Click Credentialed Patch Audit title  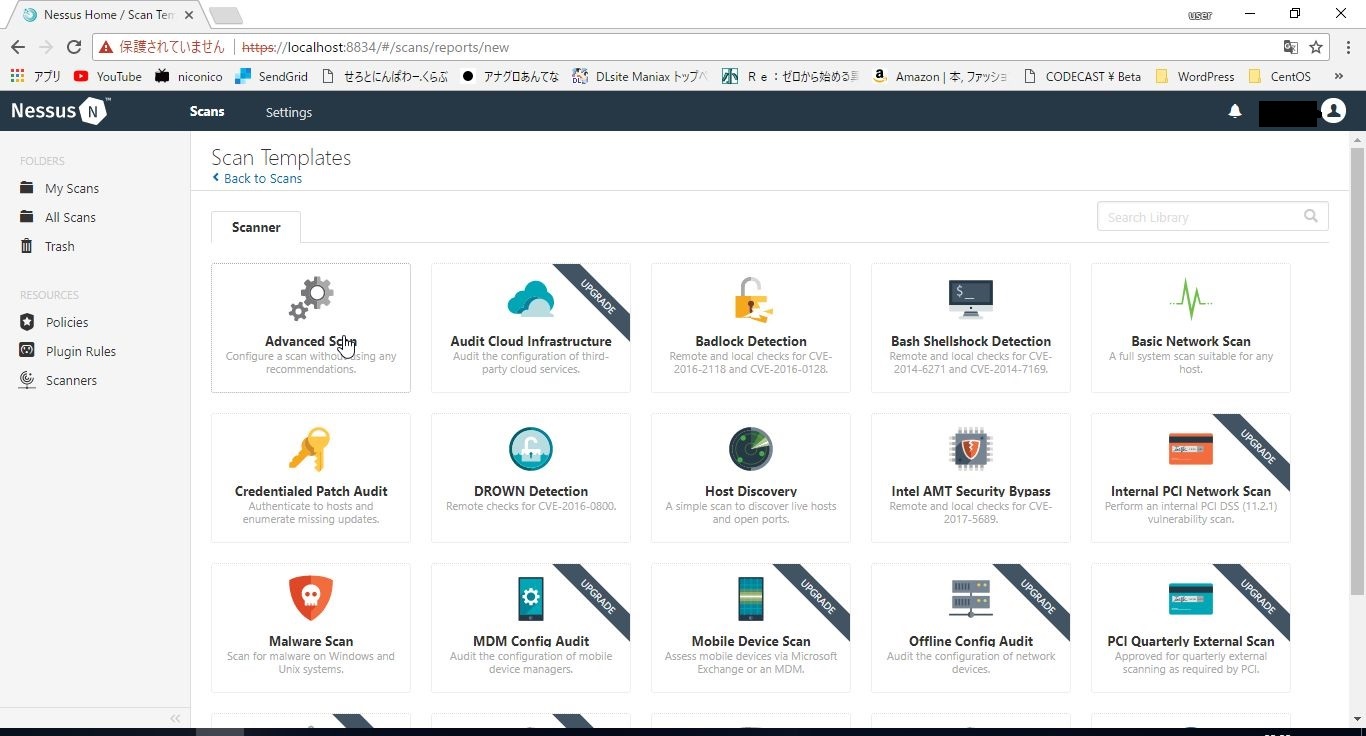311,491
